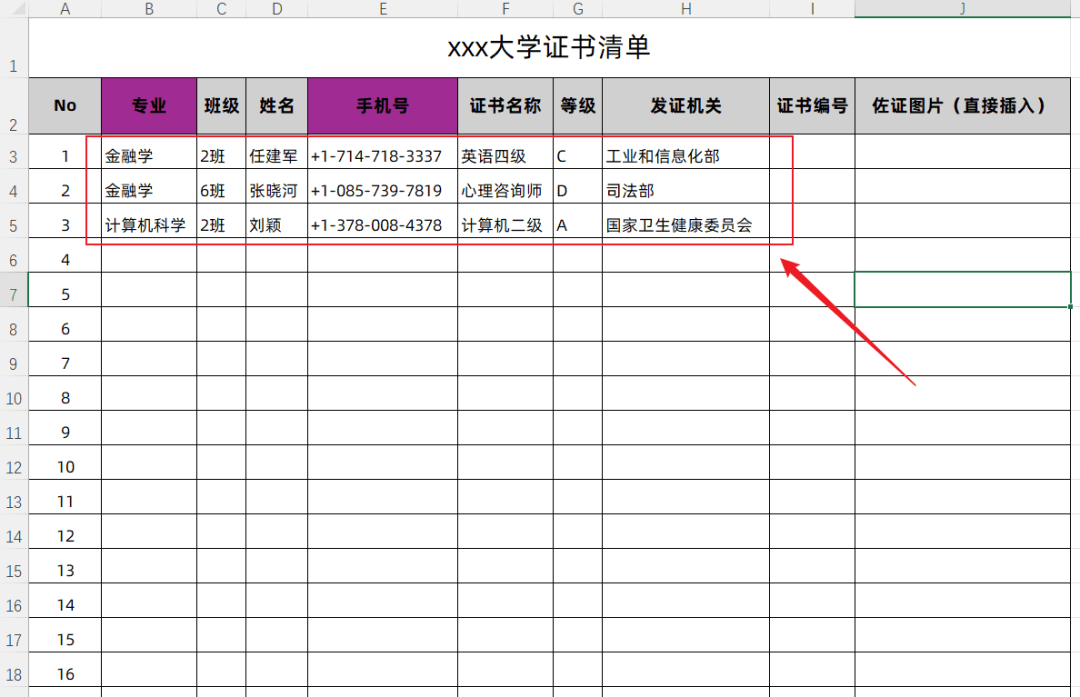The width and height of the screenshot is (1080, 697).
Task: Select cell containing 心理咨询师
Action: [x=503, y=191]
